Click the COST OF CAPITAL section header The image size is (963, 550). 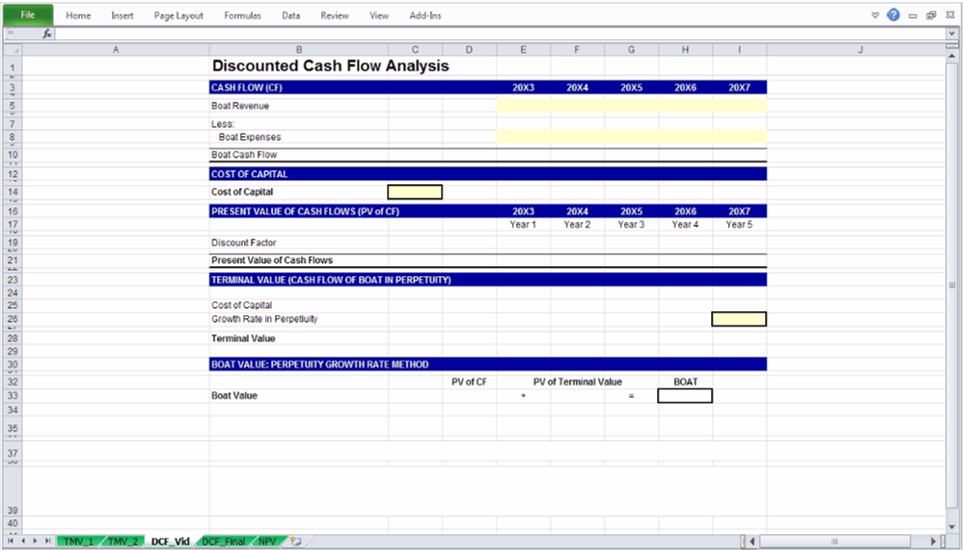point(249,174)
